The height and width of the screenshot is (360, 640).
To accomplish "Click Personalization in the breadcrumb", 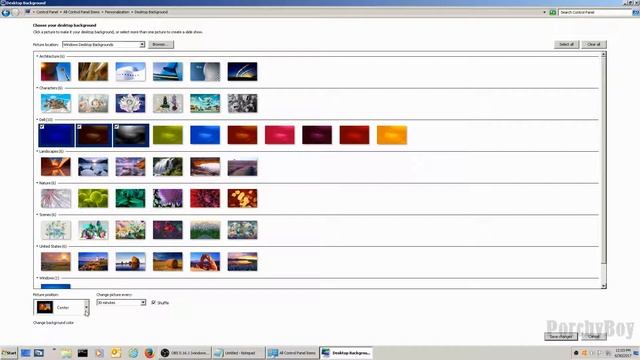I will [117, 12].
